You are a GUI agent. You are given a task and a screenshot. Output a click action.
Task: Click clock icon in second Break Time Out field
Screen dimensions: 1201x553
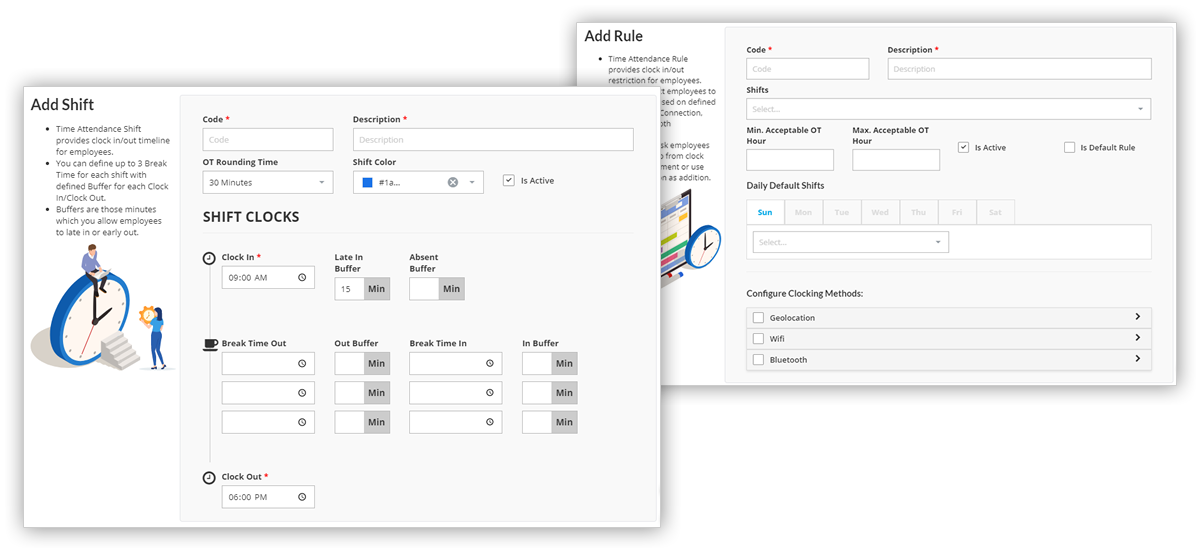(x=302, y=393)
